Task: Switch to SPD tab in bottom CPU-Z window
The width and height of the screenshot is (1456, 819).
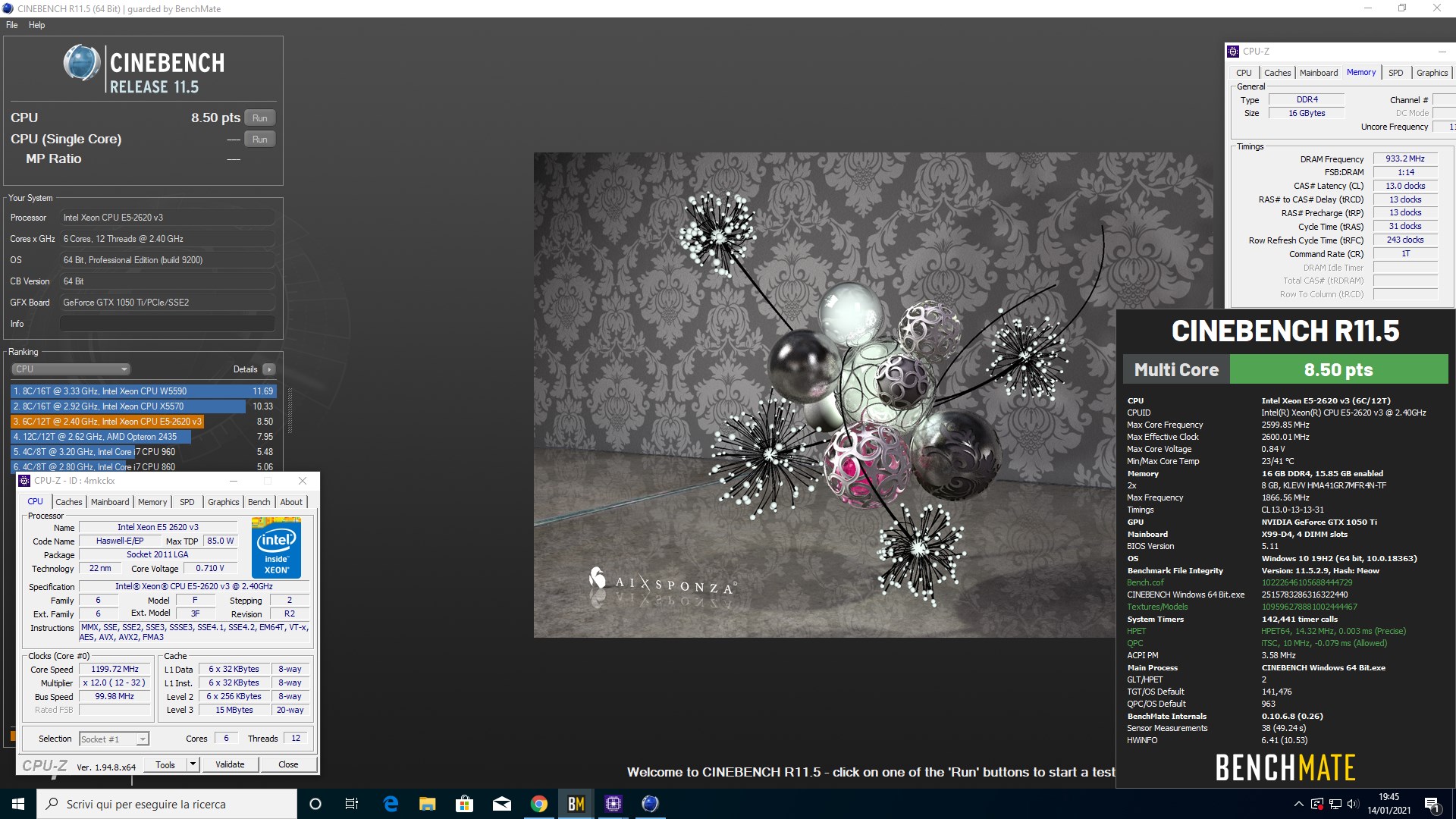Action: [187, 502]
